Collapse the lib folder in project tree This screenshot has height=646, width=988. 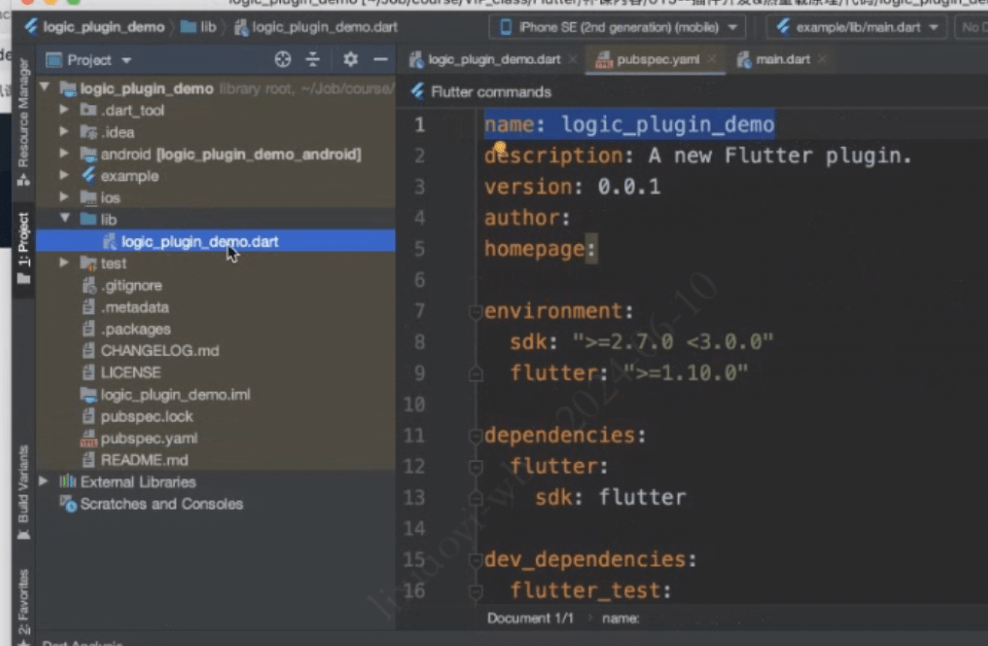[65, 219]
